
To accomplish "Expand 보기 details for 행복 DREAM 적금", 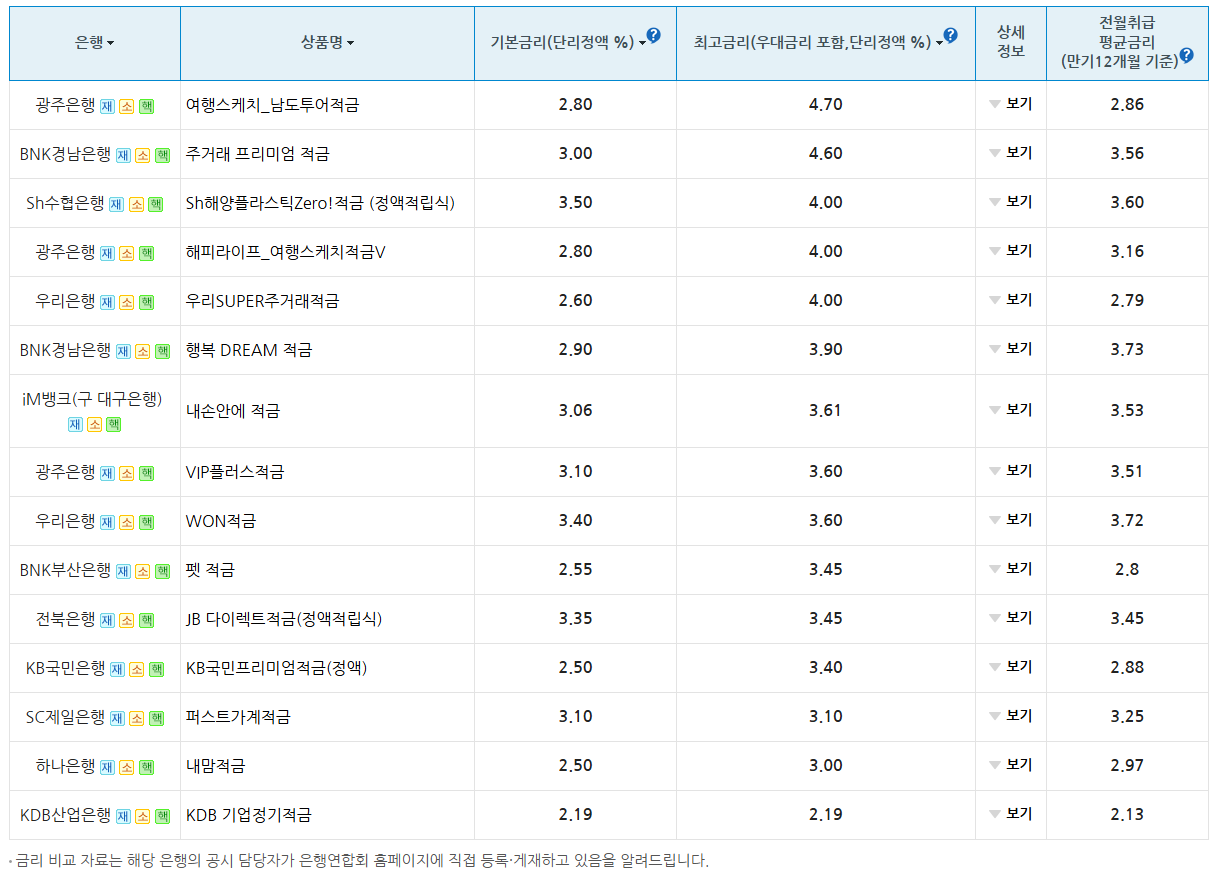I will click(x=1011, y=349).
